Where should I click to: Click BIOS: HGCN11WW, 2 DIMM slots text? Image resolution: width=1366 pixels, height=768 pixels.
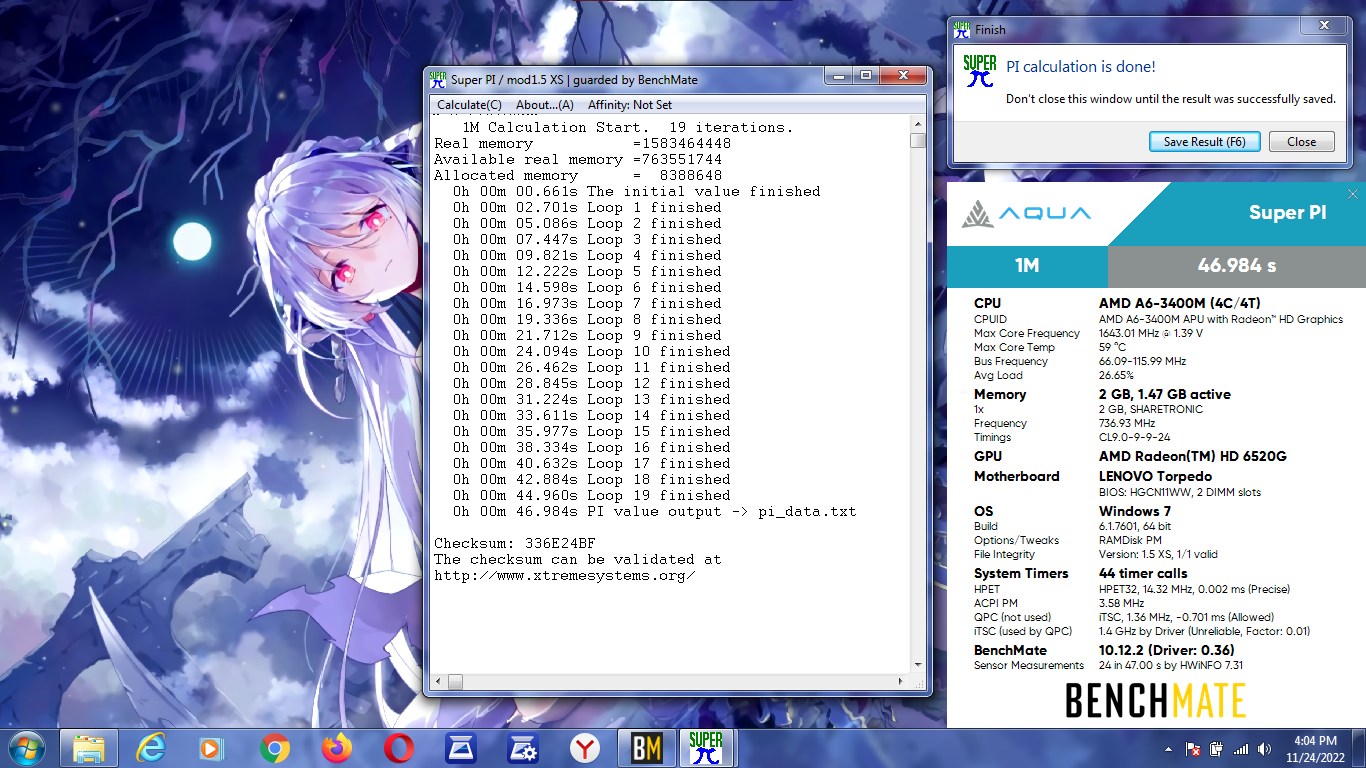tap(1179, 492)
